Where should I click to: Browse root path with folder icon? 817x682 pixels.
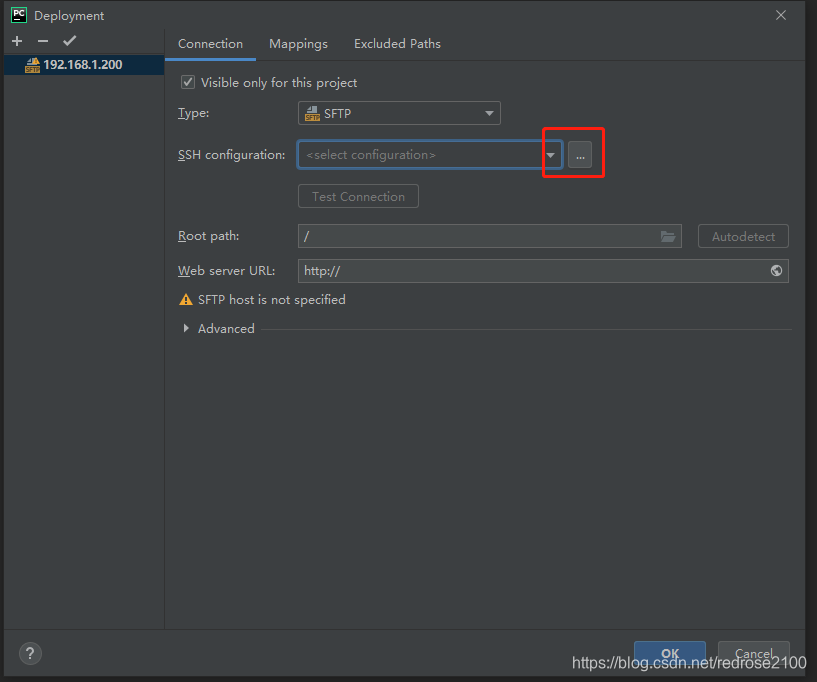[668, 237]
